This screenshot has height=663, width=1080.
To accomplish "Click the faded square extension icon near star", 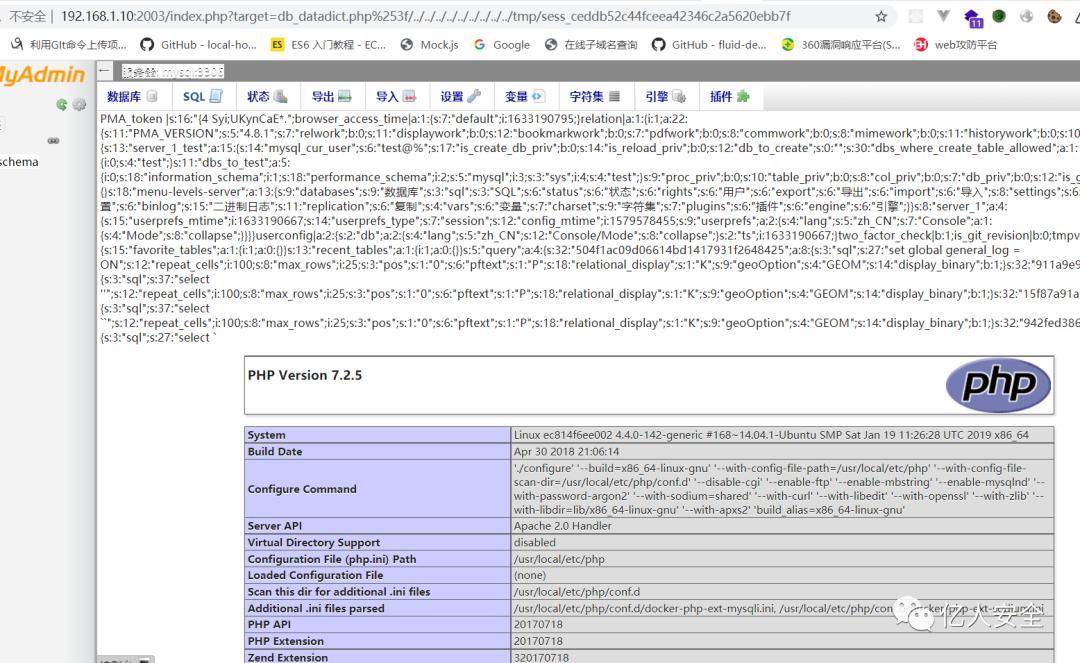I will (x=915, y=17).
